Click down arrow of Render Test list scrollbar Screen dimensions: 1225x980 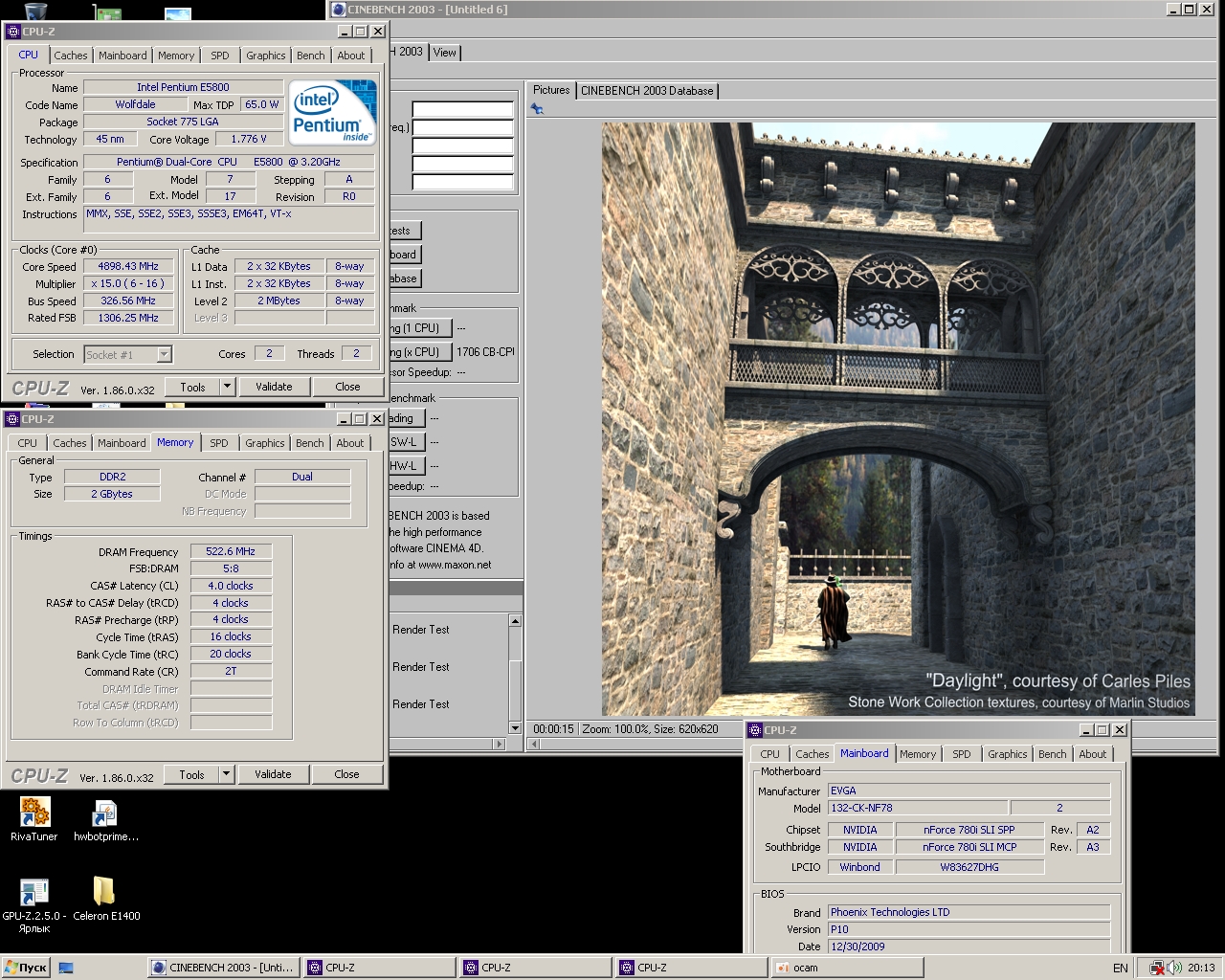click(515, 728)
